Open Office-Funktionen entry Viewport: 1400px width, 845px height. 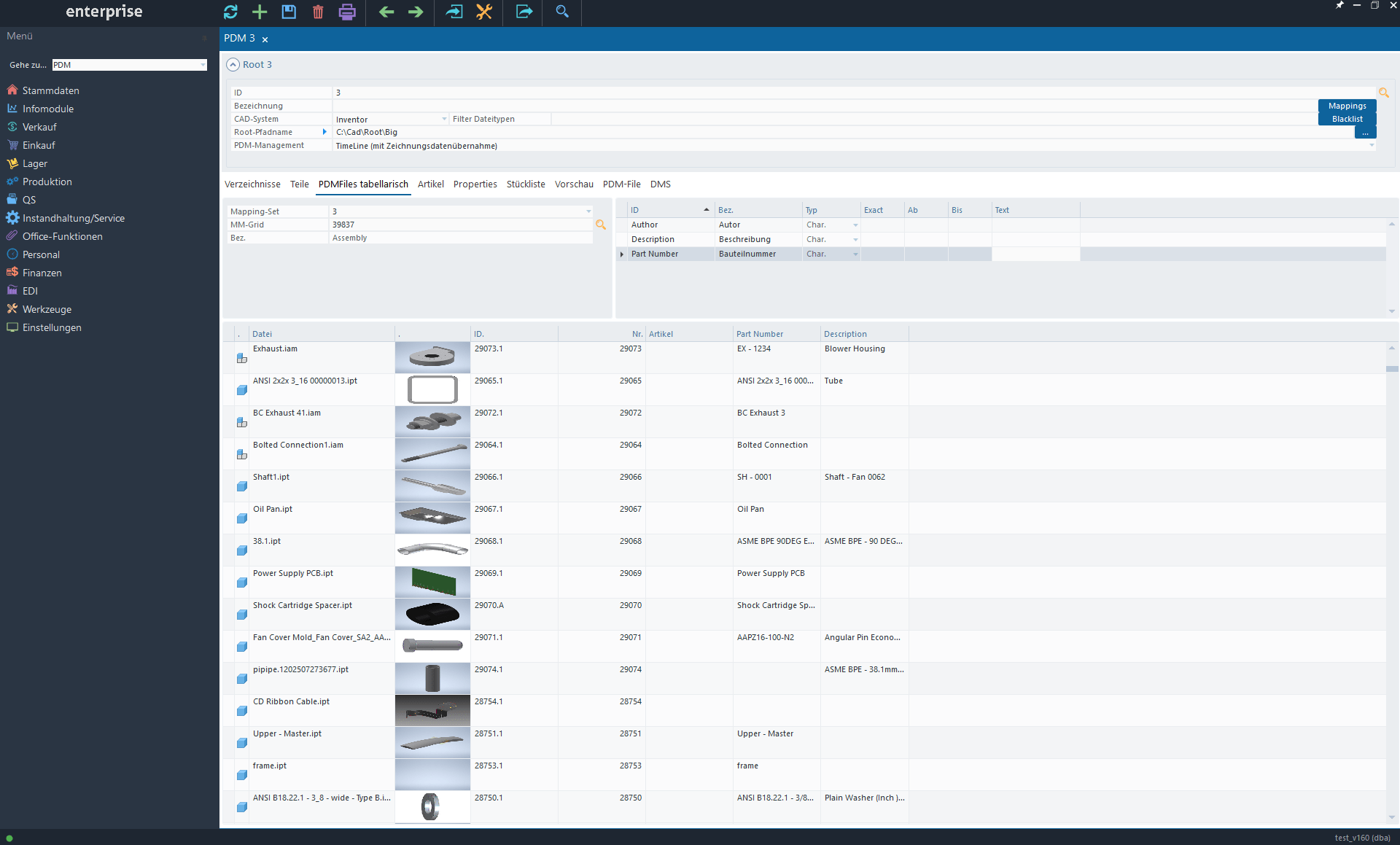[62, 236]
